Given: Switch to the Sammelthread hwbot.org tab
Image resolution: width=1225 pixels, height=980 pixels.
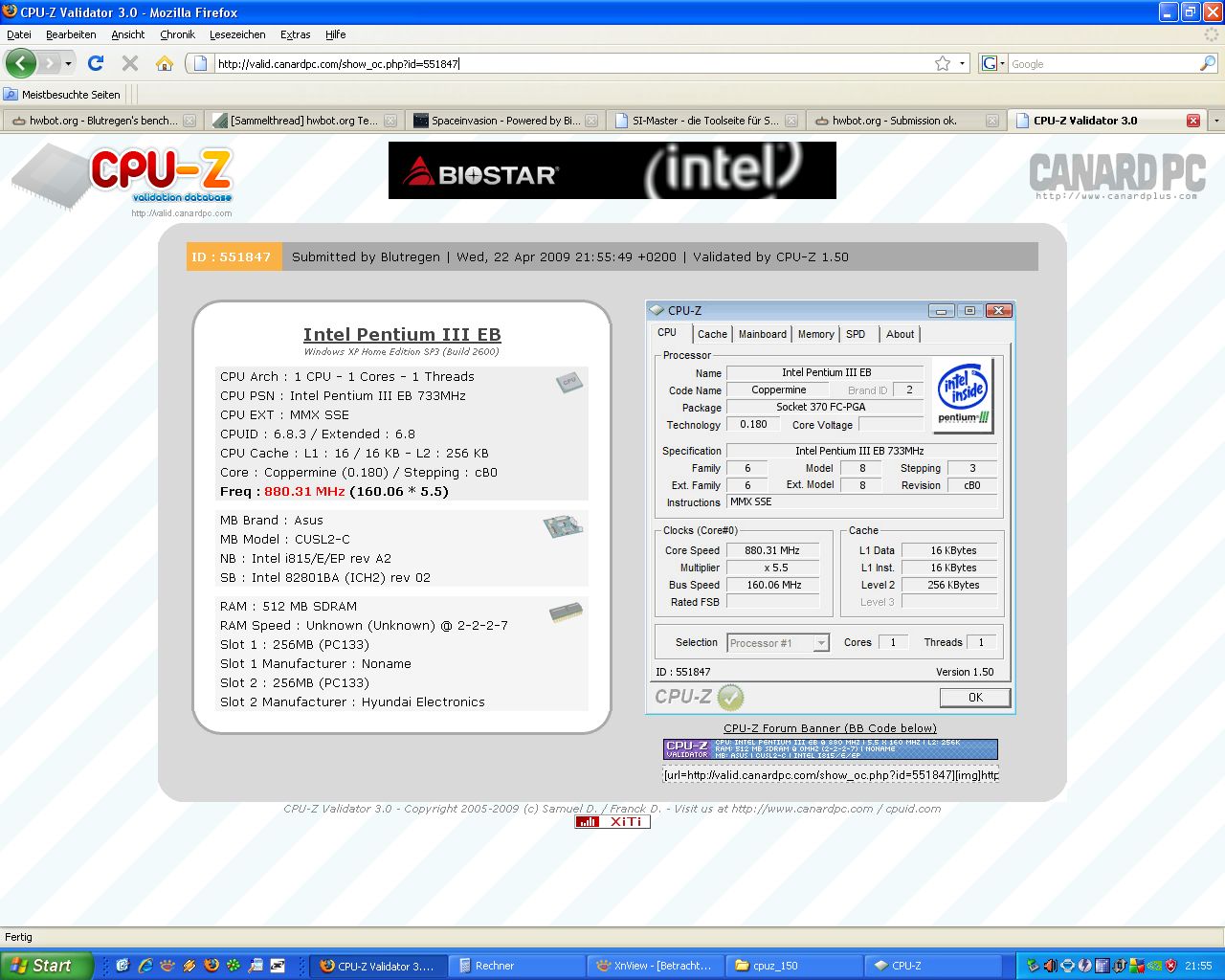Looking at the screenshot, I should pyautogui.click(x=304, y=121).
